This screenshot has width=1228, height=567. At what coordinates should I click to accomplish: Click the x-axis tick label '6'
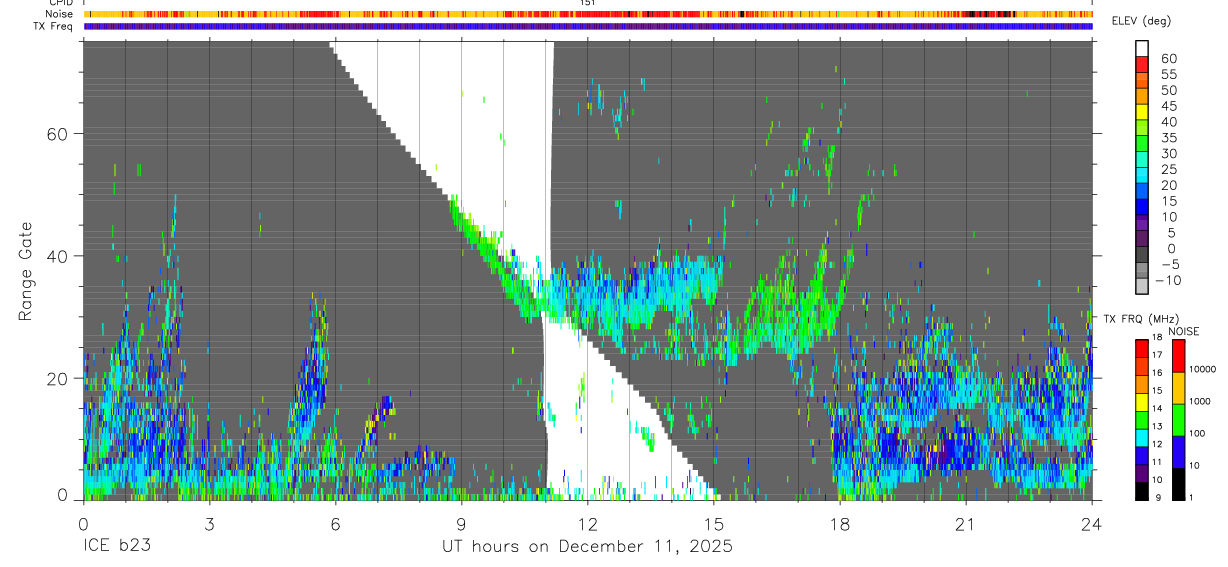point(335,523)
